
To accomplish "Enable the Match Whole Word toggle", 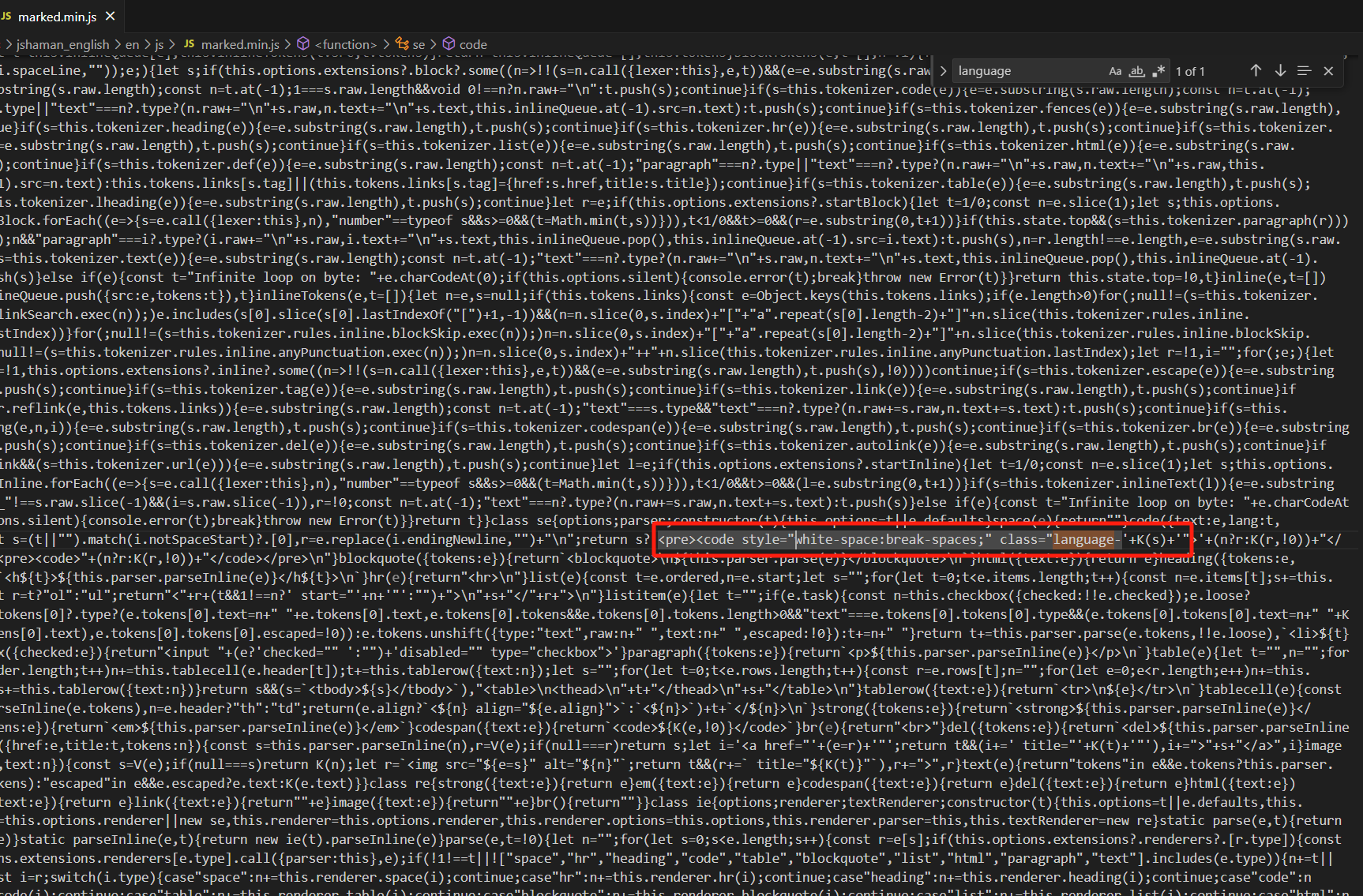I will [x=1137, y=70].
